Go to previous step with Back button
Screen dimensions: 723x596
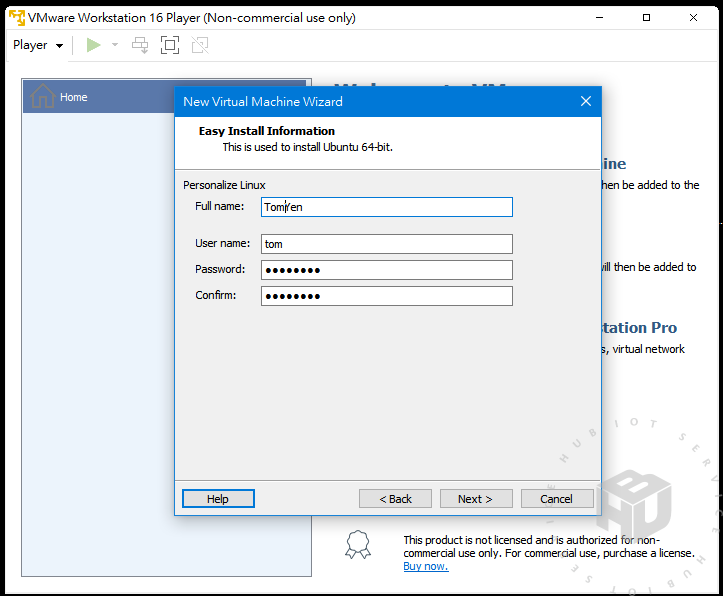pos(395,499)
